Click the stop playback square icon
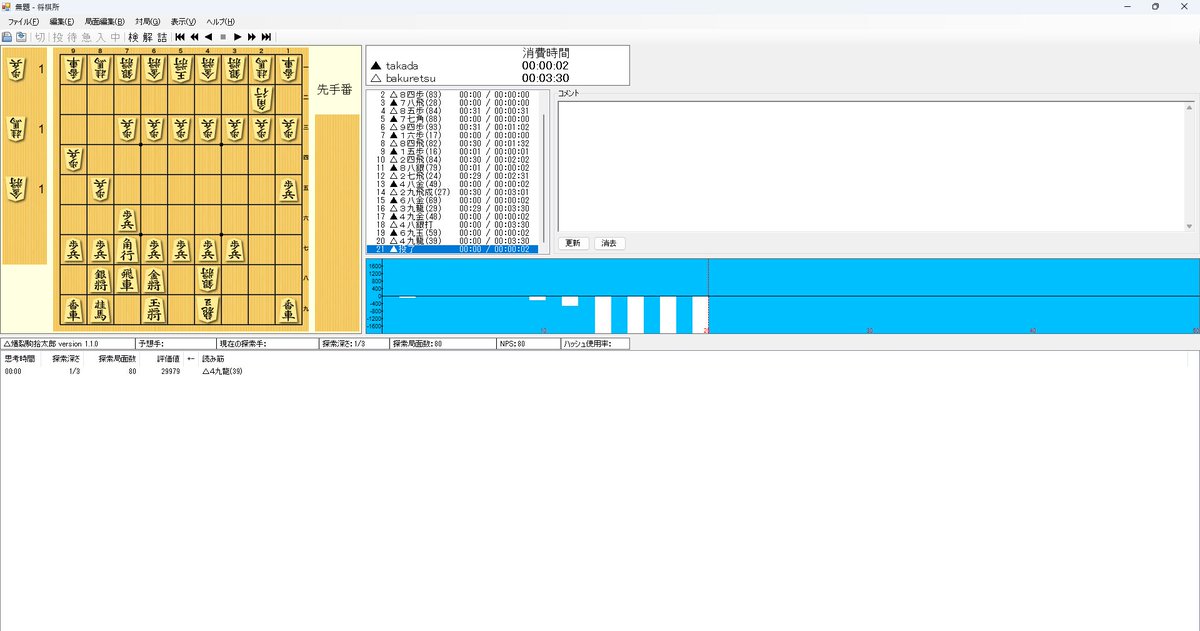This screenshot has width=1200, height=631. (223, 37)
